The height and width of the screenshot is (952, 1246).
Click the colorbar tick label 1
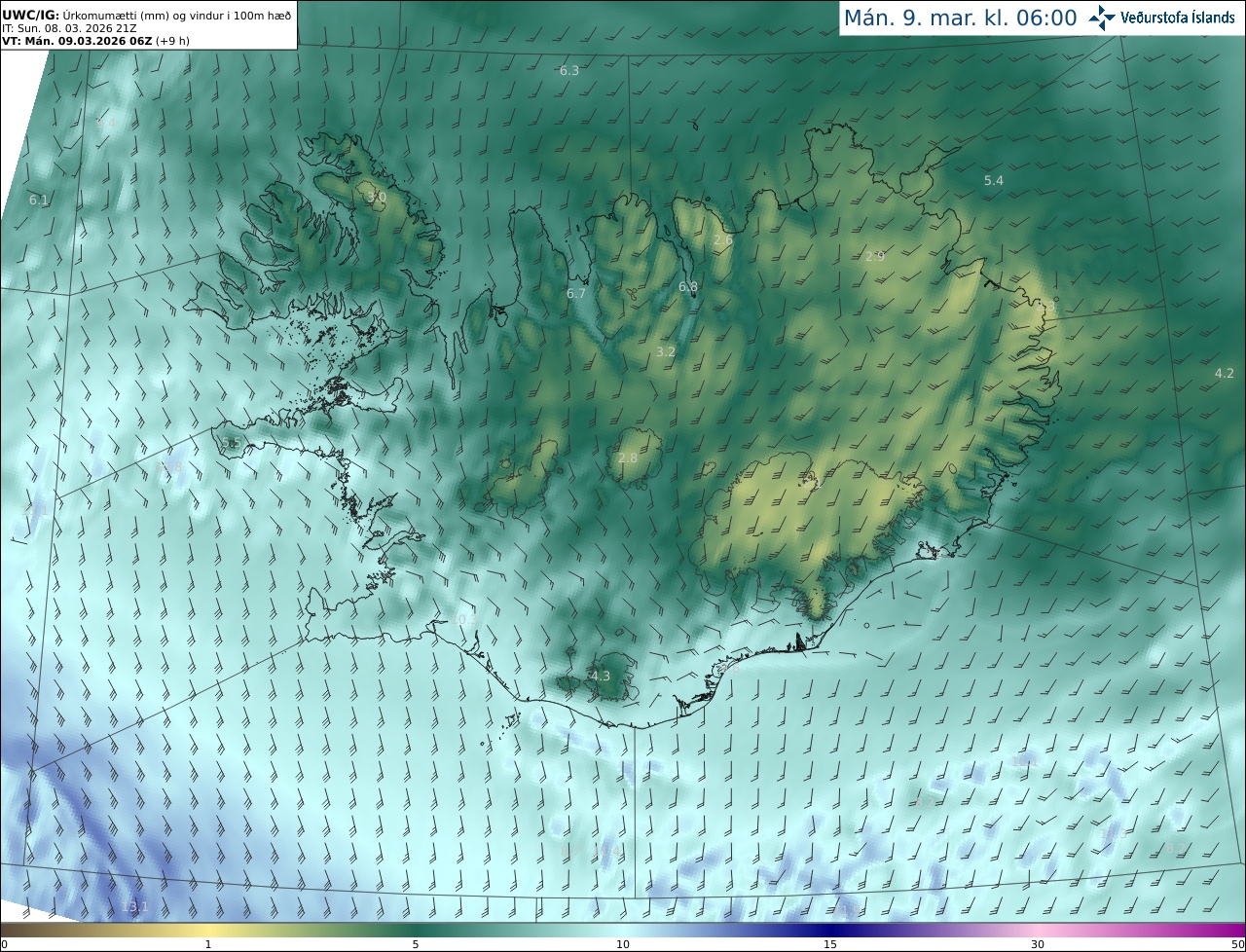(x=208, y=944)
